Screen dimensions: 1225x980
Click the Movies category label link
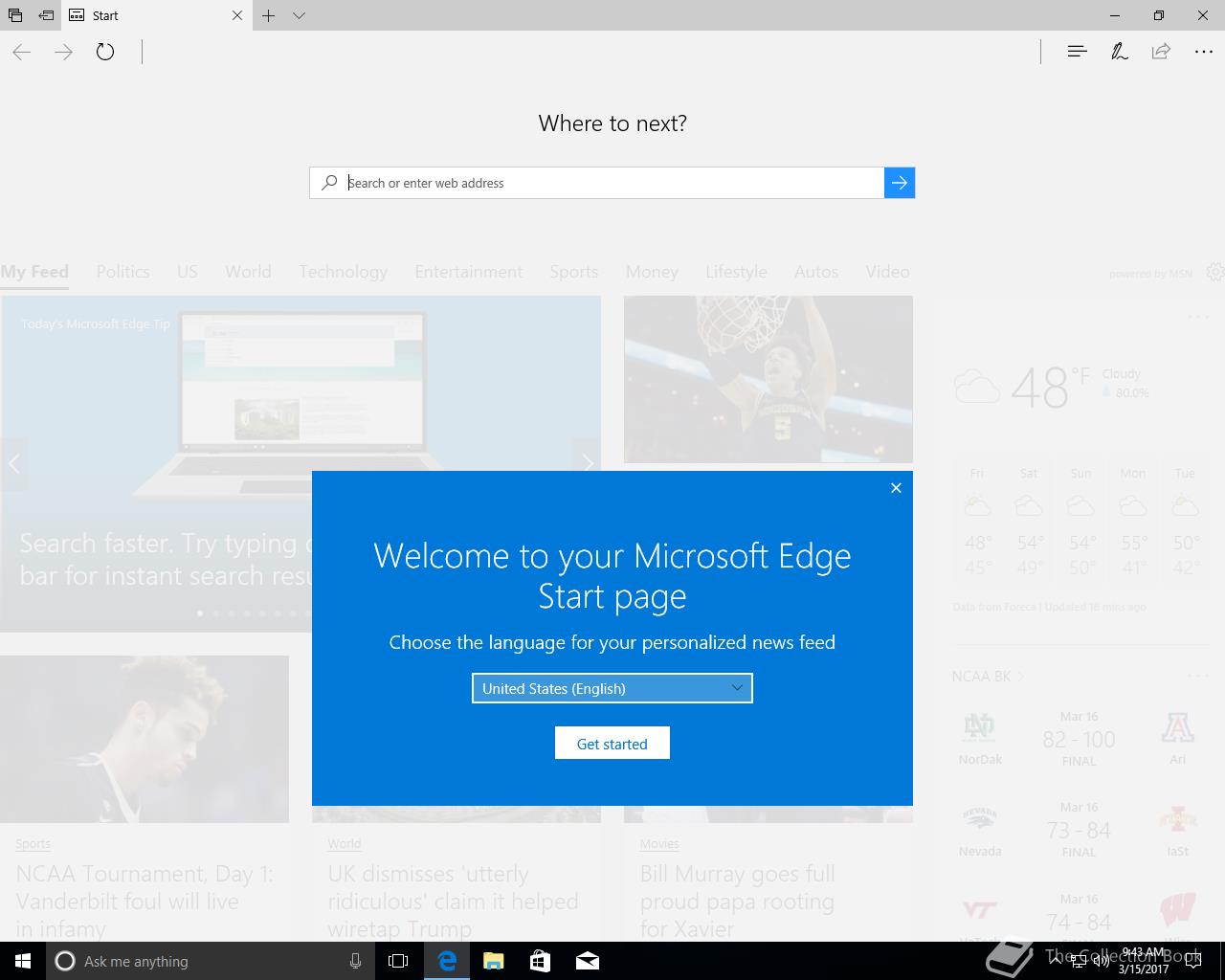click(659, 844)
